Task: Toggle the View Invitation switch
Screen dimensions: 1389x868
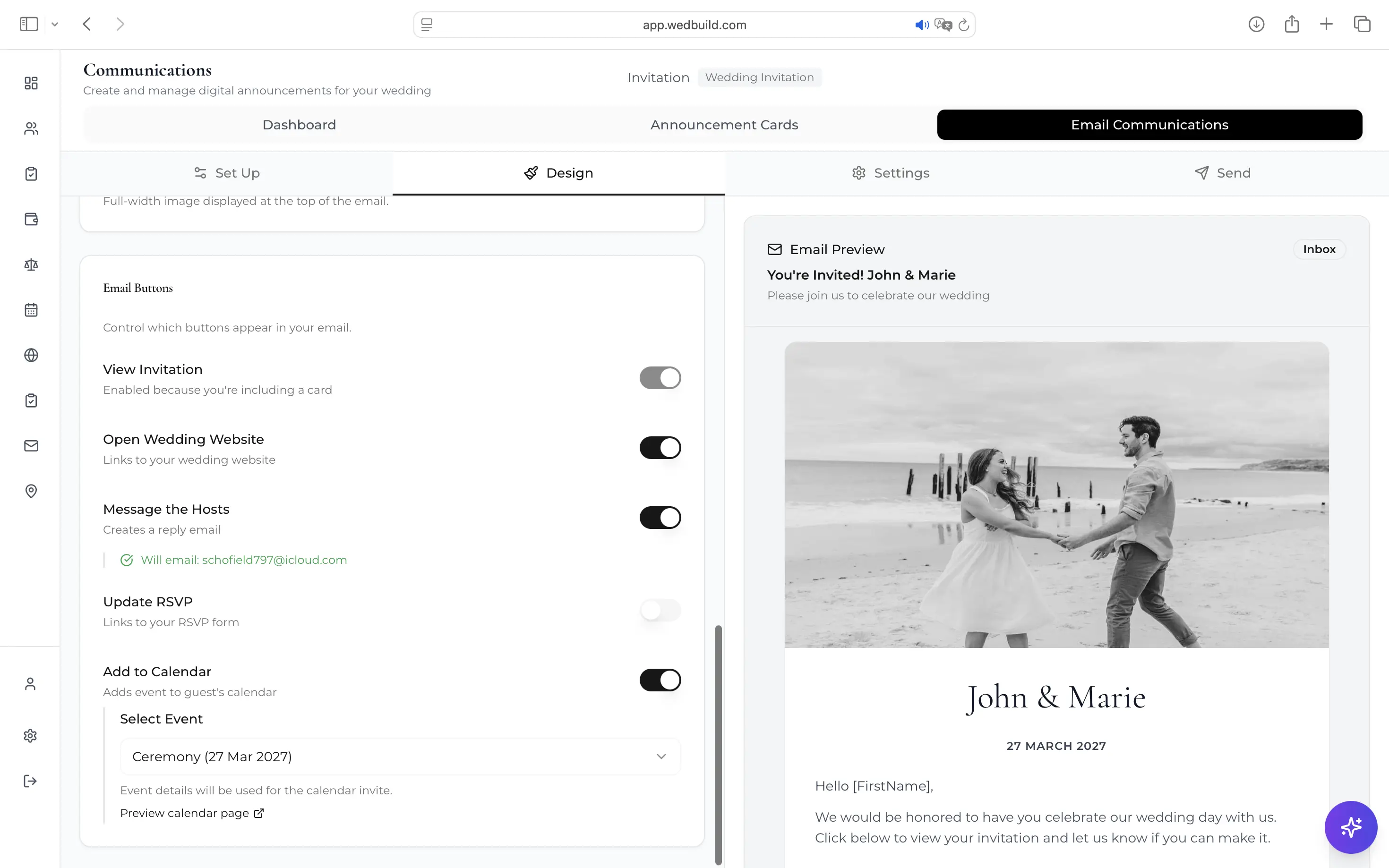Action: (660, 378)
